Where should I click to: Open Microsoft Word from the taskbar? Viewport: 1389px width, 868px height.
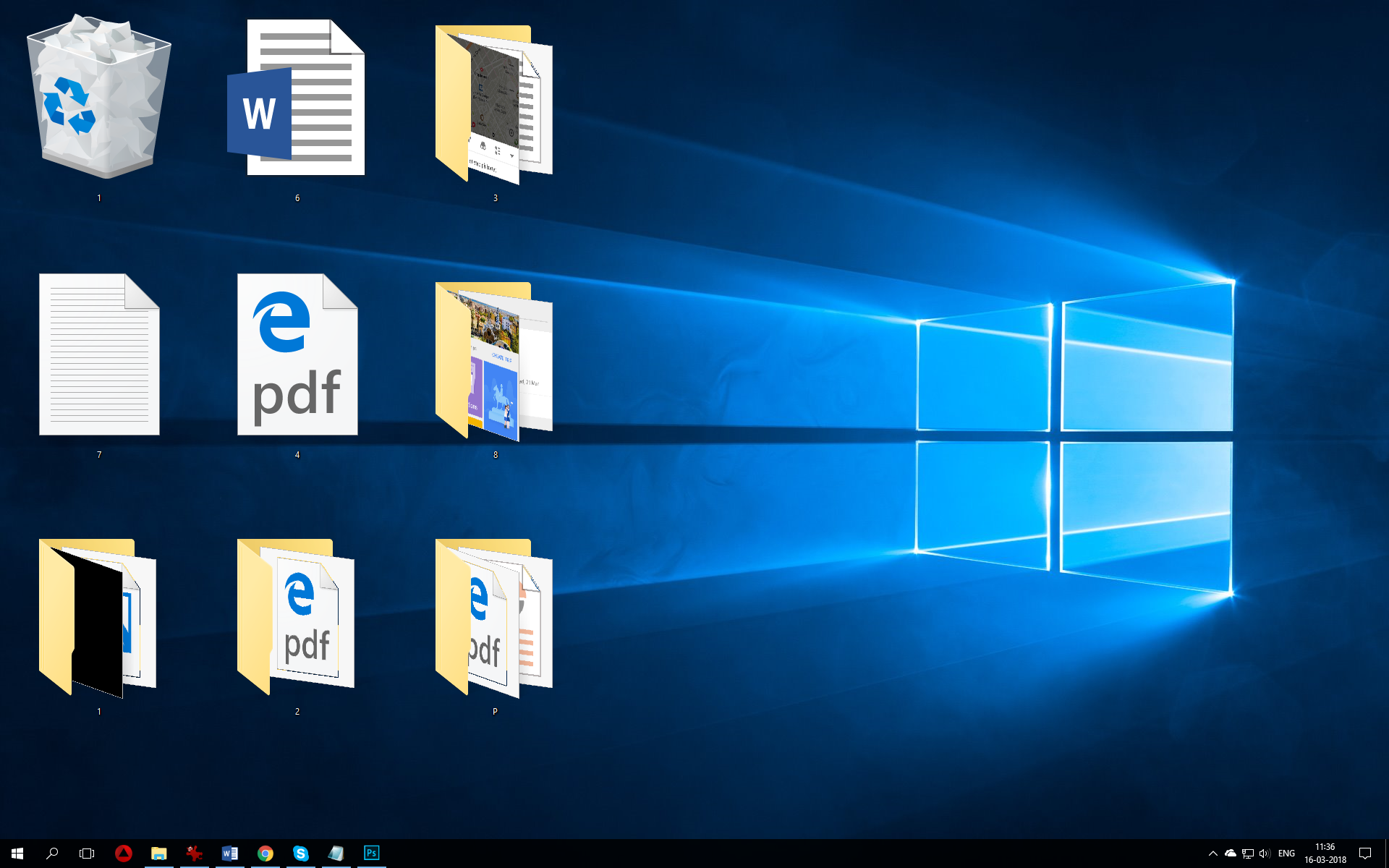pyautogui.click(x=231, y=853)
